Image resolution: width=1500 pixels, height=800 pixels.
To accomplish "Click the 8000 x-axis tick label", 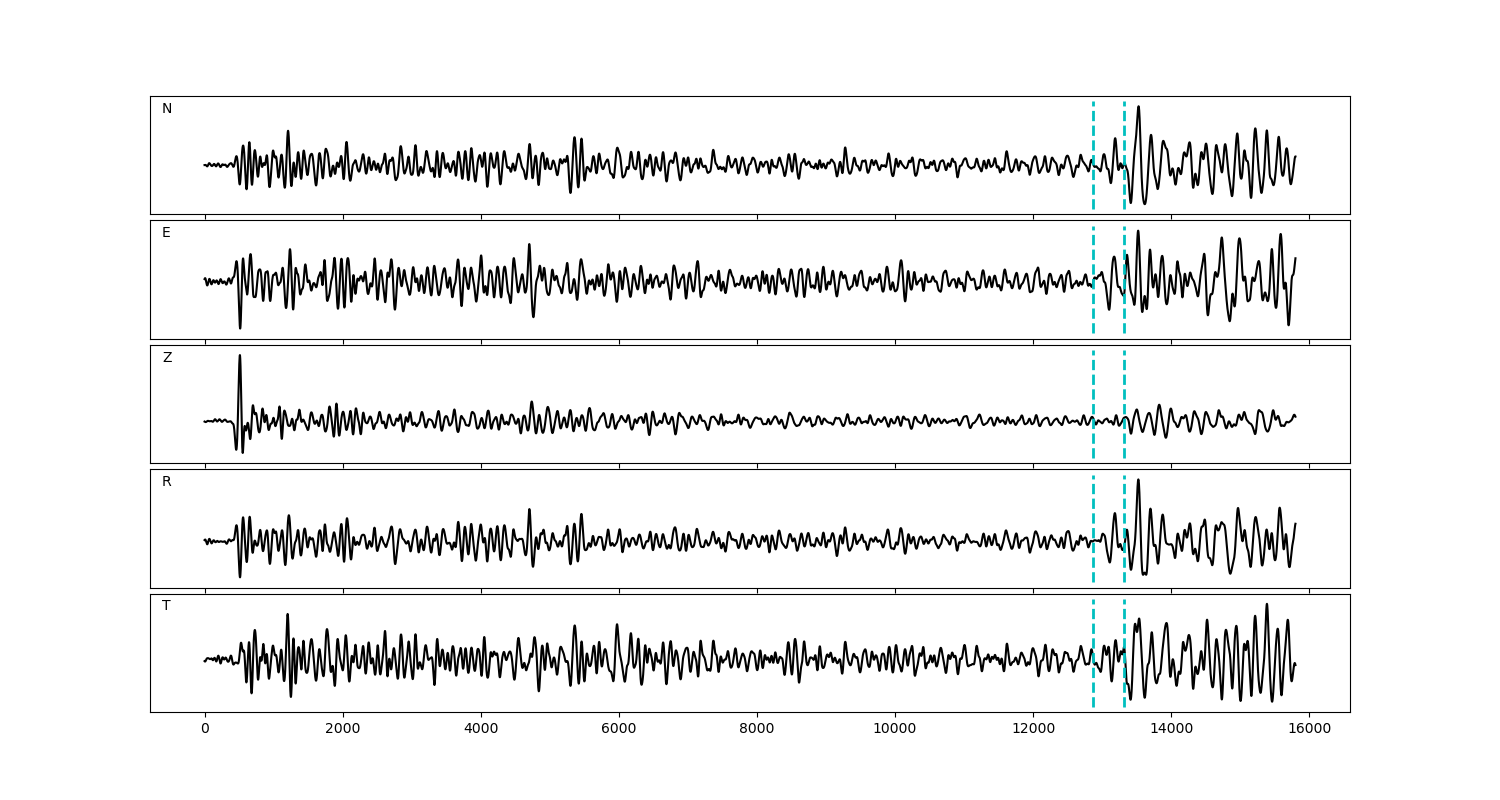I will coord(757,730).
